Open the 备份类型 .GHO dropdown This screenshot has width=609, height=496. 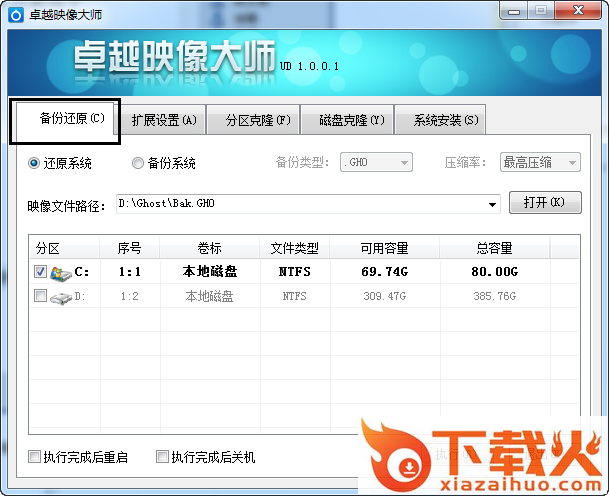[376, 162]
